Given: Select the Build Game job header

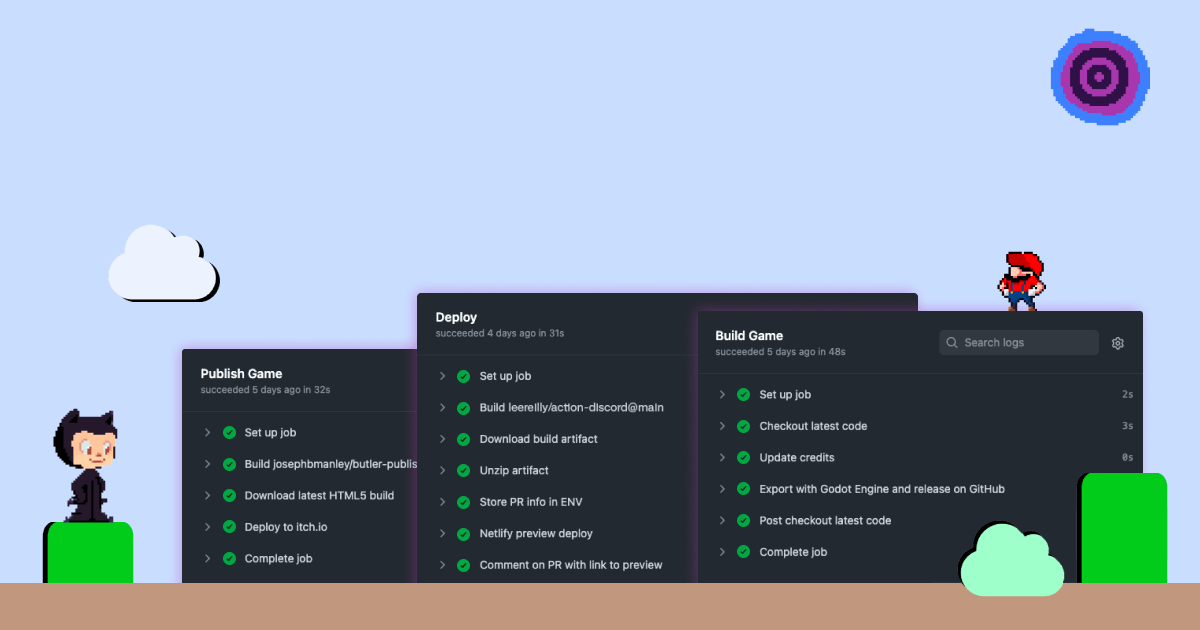Looking at the screenshot, I should pos(749,335).
